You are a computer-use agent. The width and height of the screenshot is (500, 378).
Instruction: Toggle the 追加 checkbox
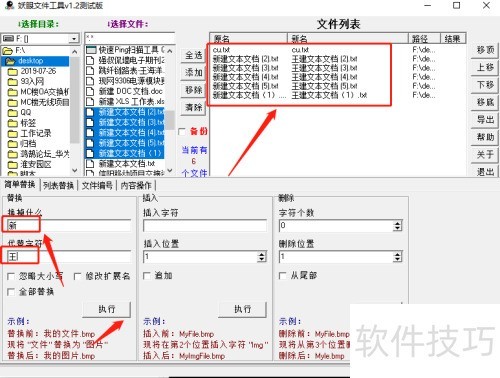(x=147, y=276)
